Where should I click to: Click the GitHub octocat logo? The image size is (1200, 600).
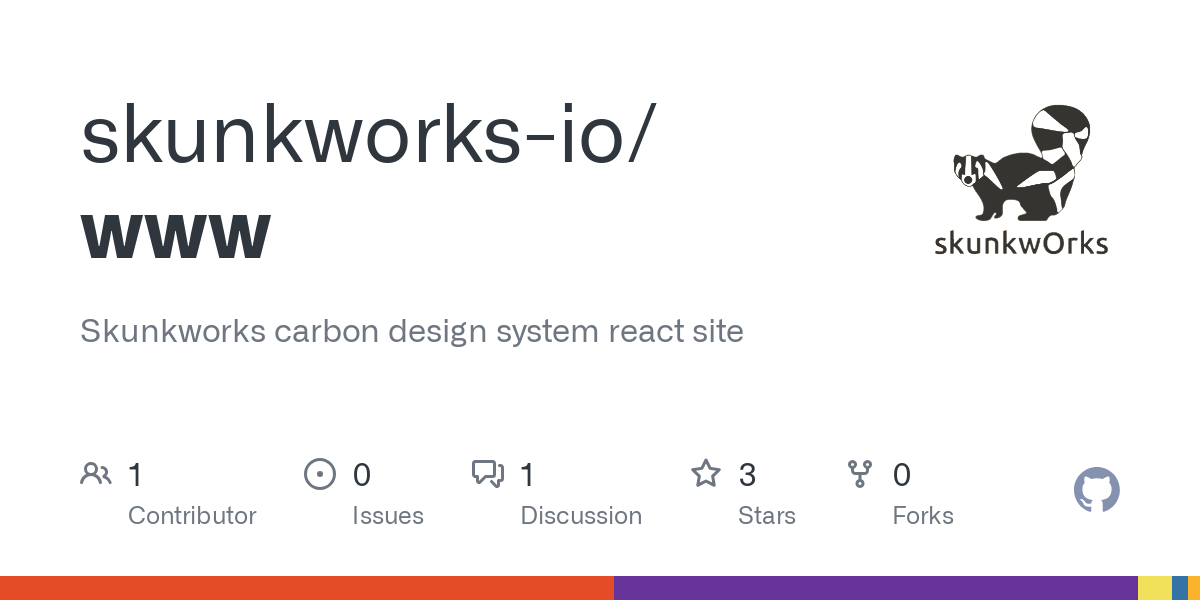[1096, 490]
